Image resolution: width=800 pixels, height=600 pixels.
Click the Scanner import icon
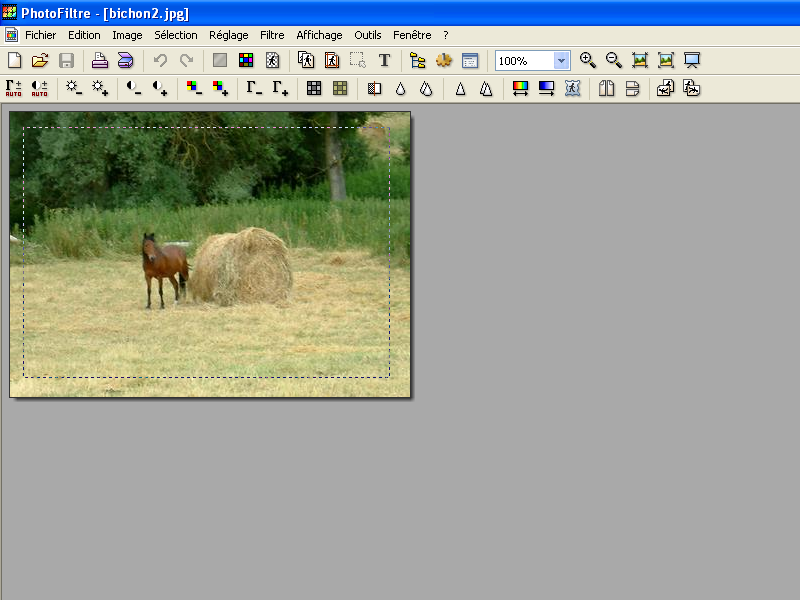click(x=126, y=60)
